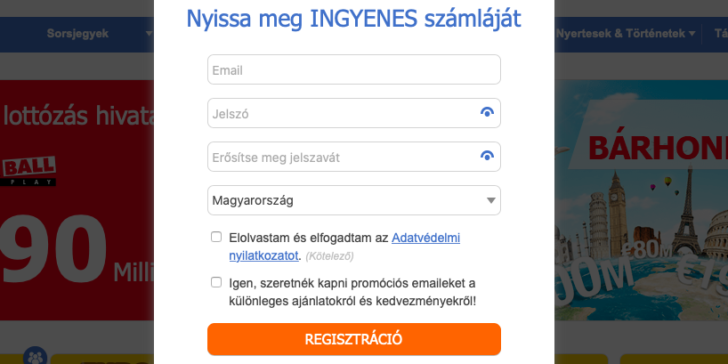728x364 pixels.
Task: Open the Adatvédelmi nyilatkozatot link
Action: point(344,247)
